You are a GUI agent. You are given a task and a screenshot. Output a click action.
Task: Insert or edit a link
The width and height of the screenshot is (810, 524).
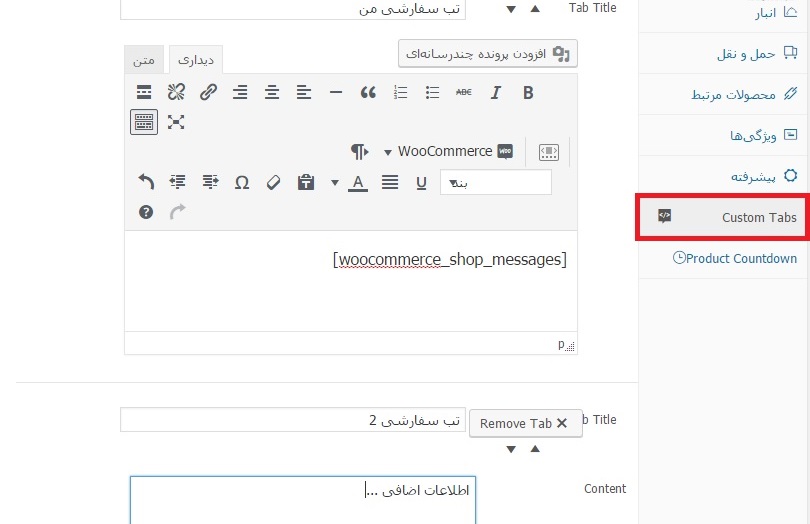[x=208, y=93]
